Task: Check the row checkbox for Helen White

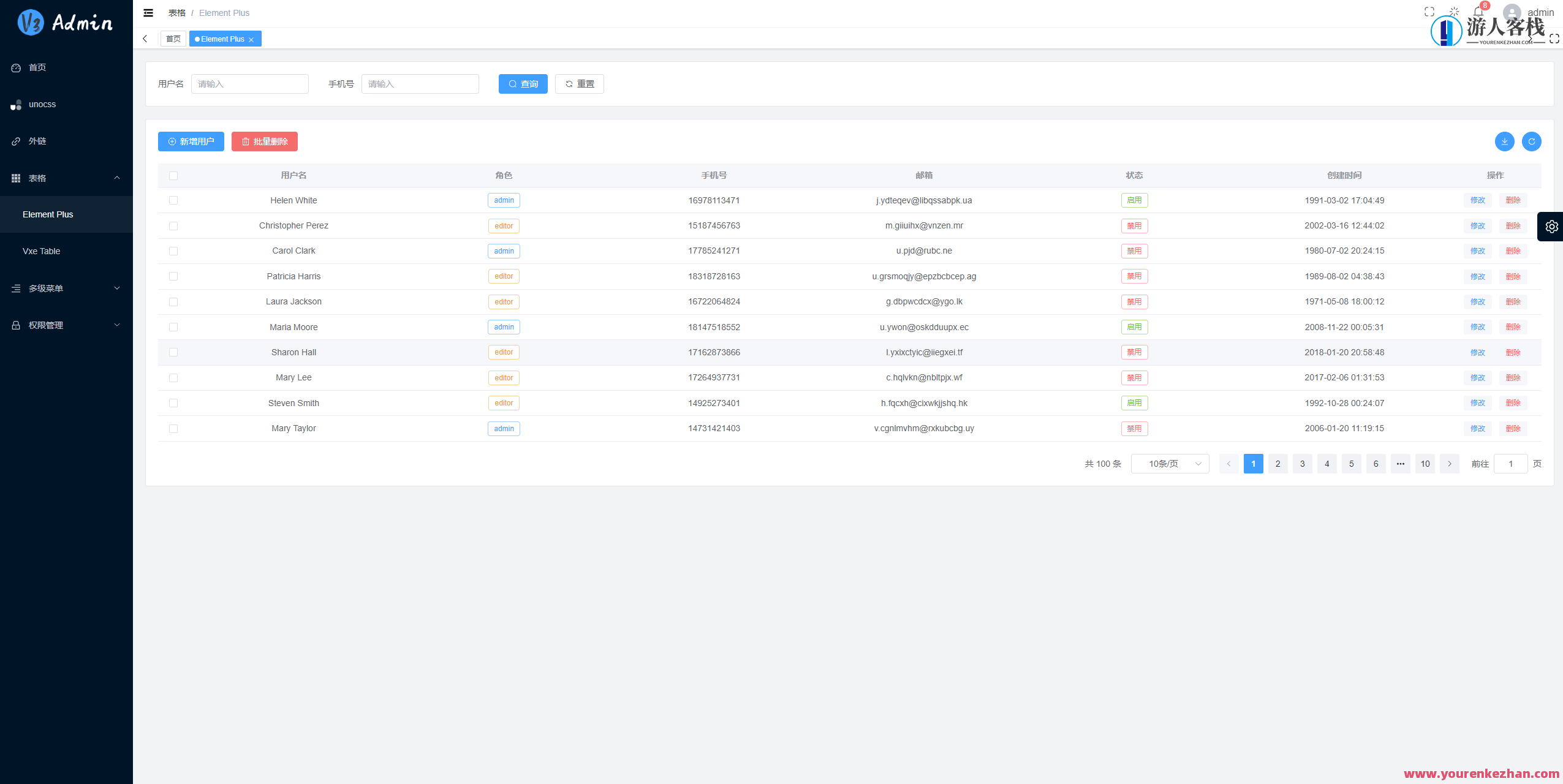Action: (x=173, y=200)
